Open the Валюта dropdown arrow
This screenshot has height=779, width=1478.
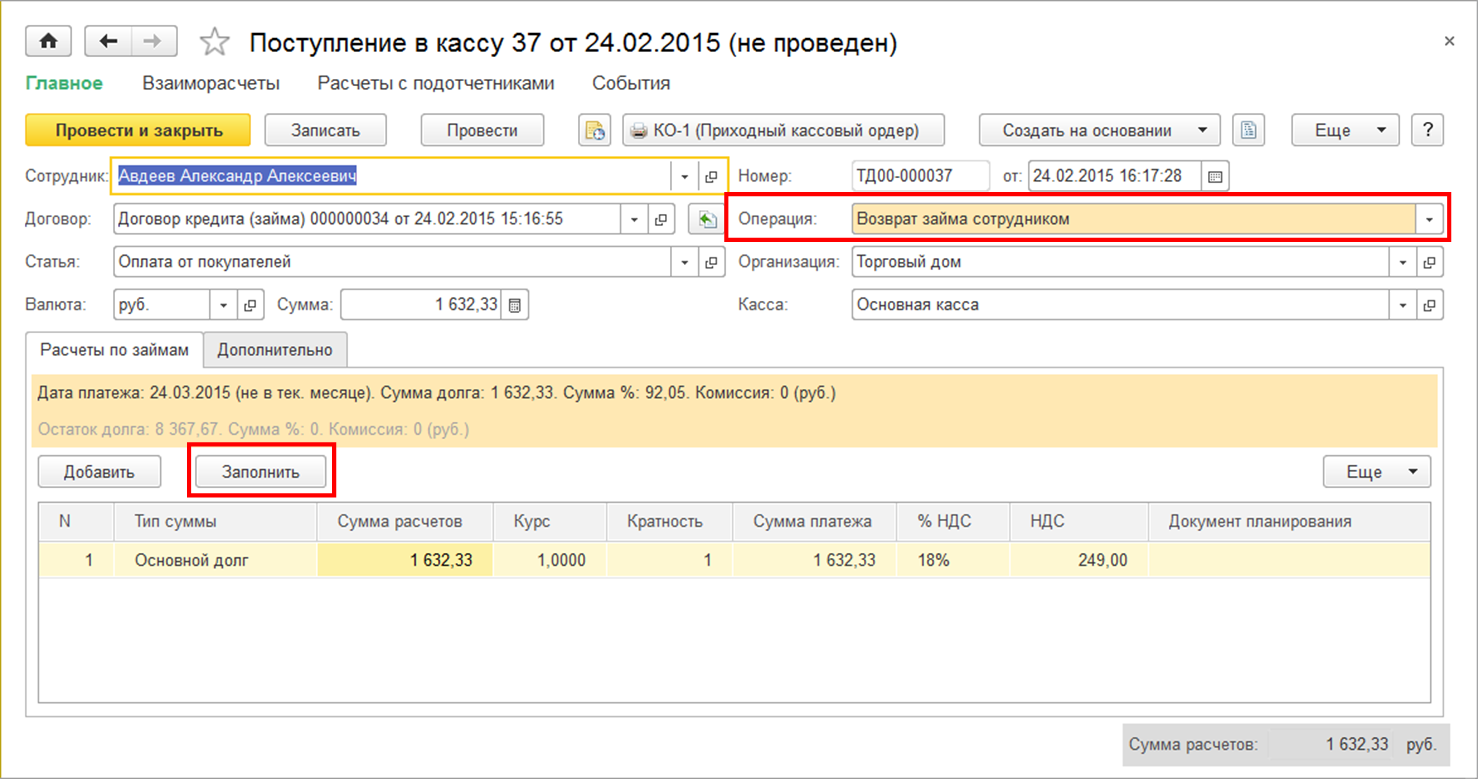(x=224, y=305)
